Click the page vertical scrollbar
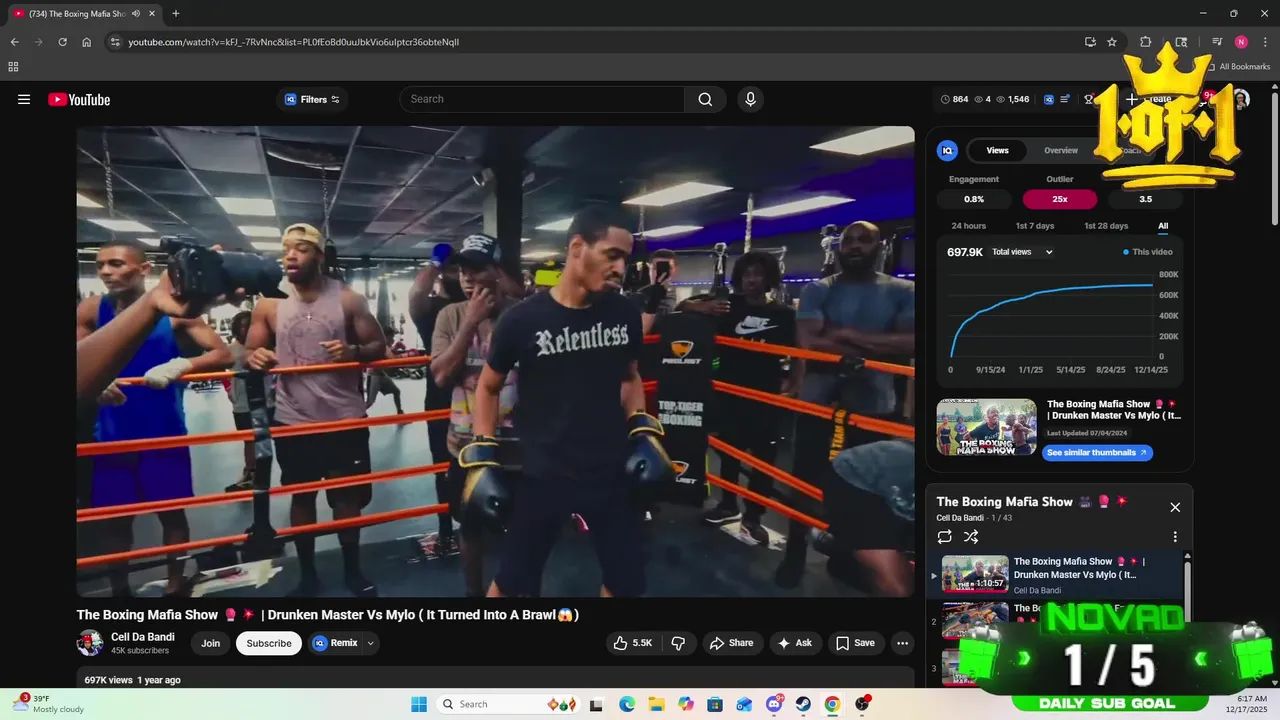Viewport: 1280px width, 720px height. pos(1274,160)
